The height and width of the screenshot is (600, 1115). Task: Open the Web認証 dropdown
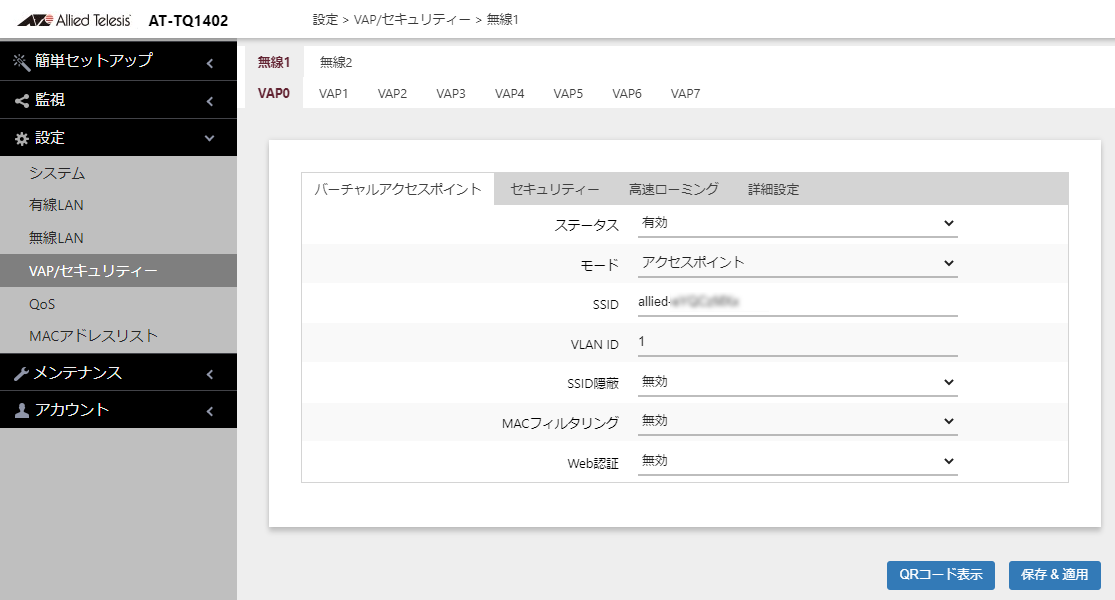coord(798,461)
